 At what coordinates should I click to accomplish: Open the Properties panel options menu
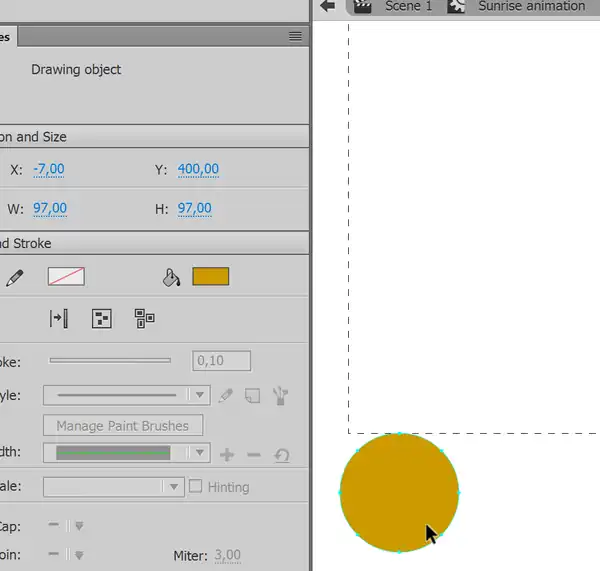point(295,36)
